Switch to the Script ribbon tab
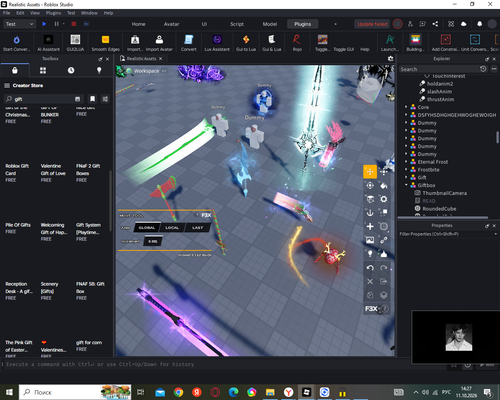The height and width of the screenshot is (400, 500). (237, 24)
